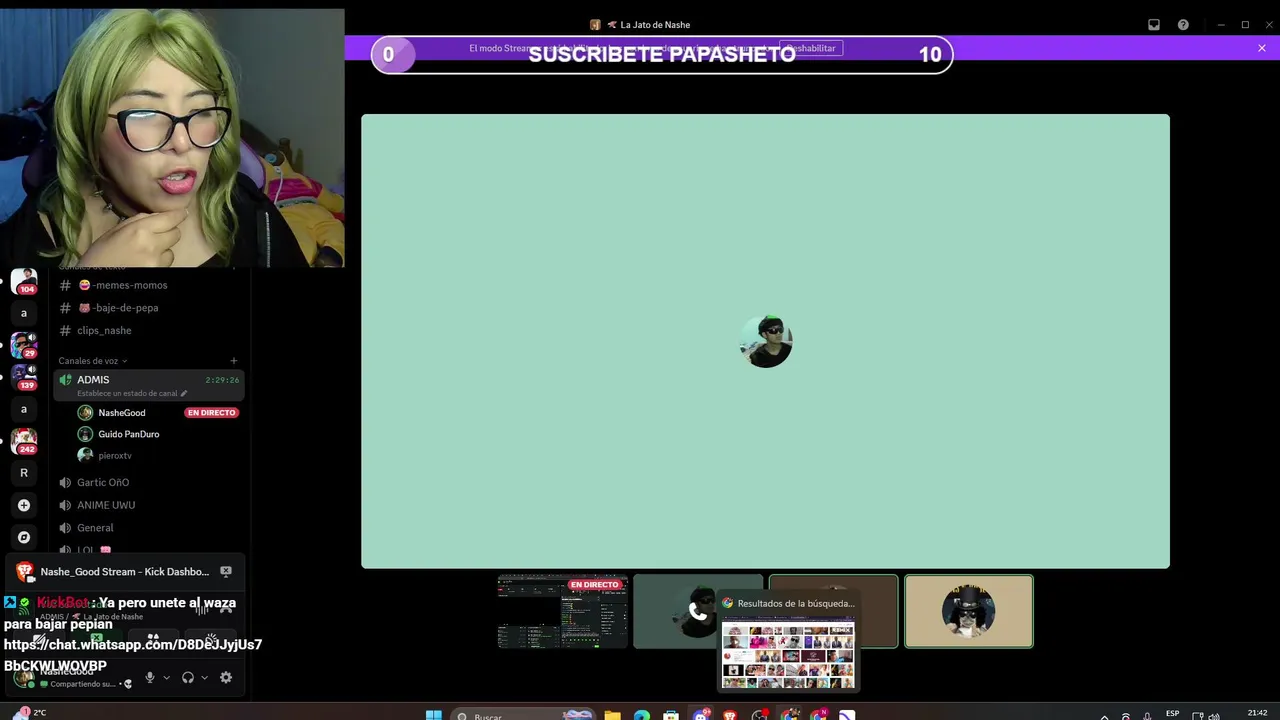
Task: Open File Explorer from the taskbar
Action: pos(612,715)
